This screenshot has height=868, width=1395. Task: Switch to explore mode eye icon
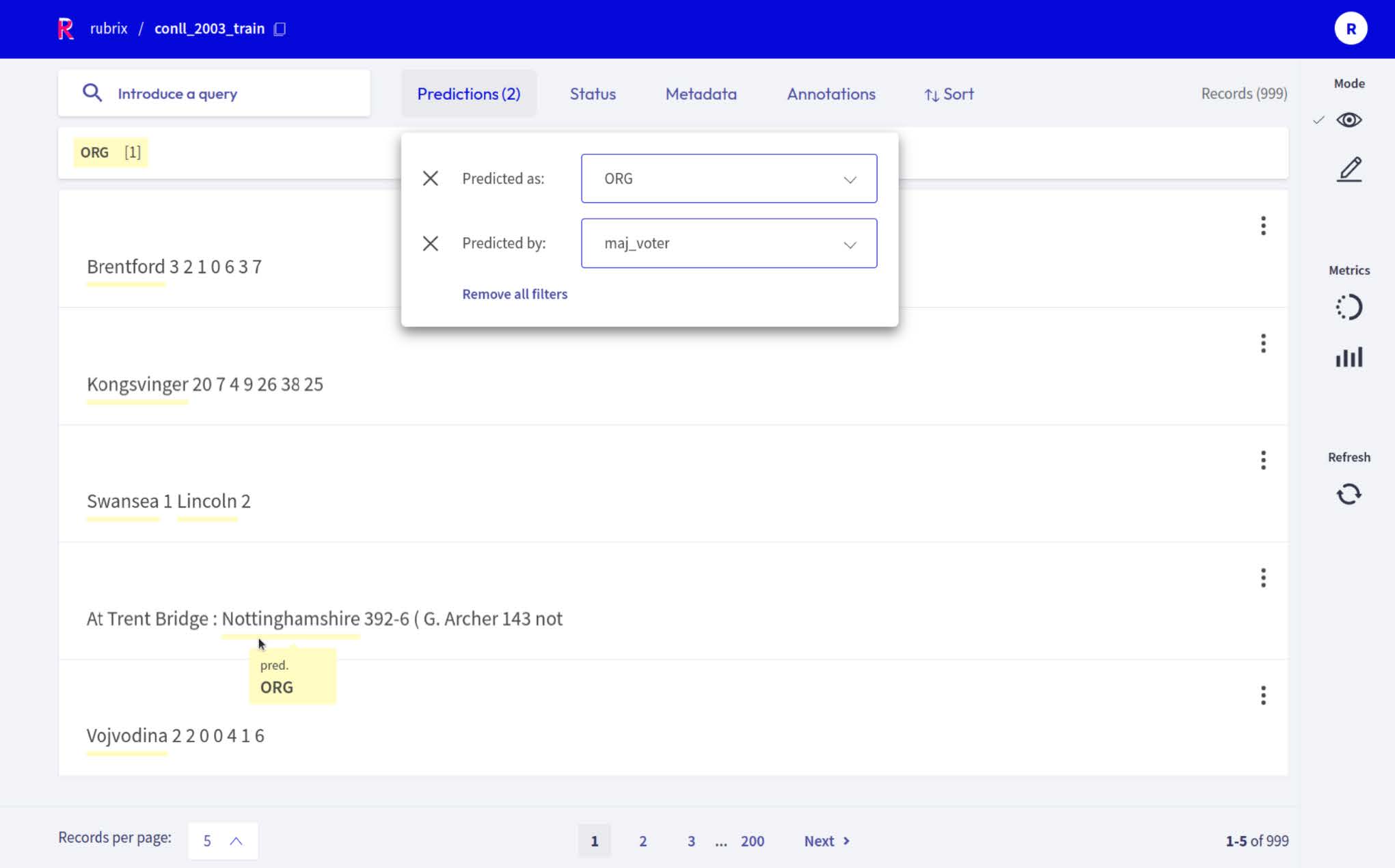1349,120
